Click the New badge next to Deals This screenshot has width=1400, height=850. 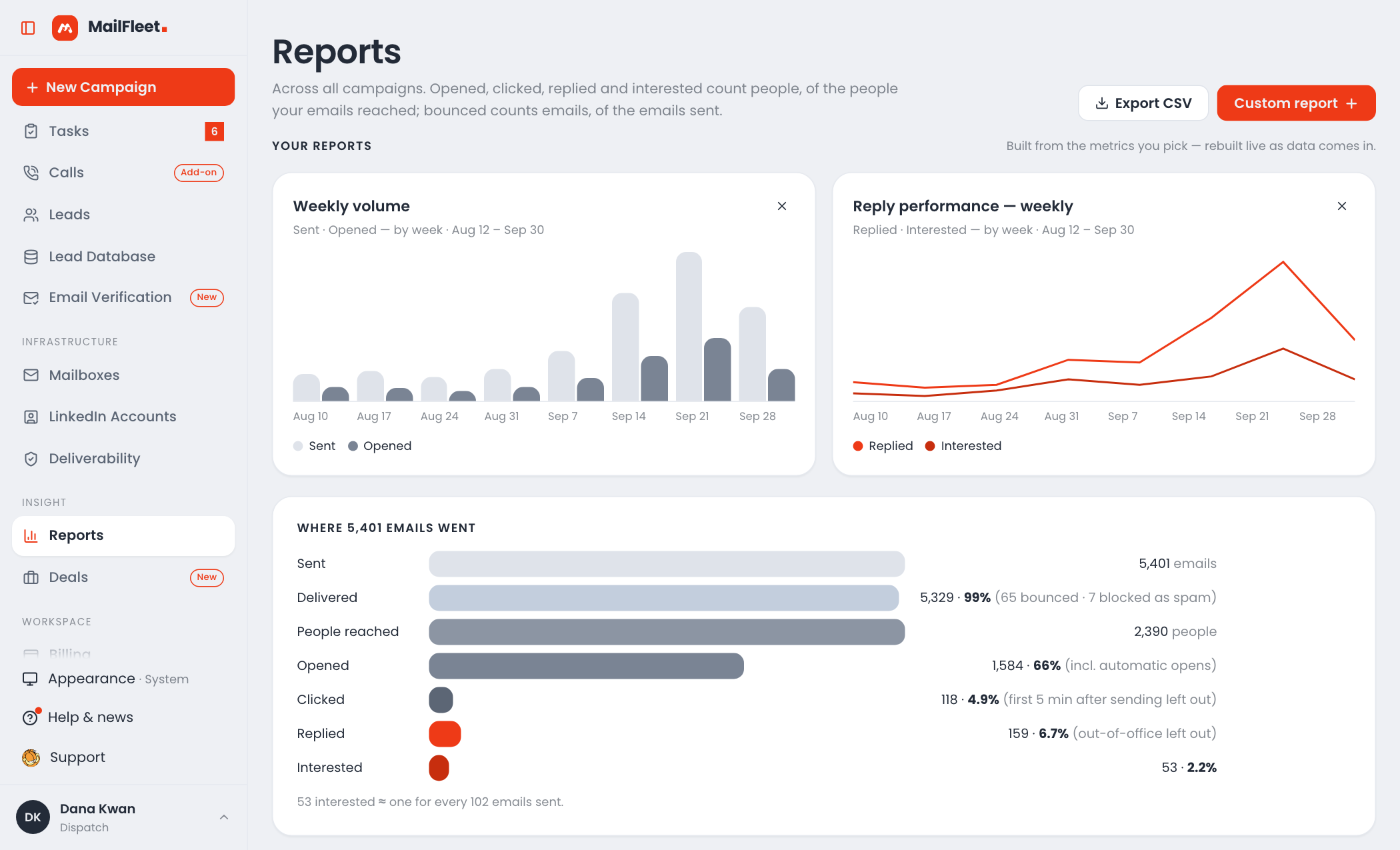click(x=207, y=577)
